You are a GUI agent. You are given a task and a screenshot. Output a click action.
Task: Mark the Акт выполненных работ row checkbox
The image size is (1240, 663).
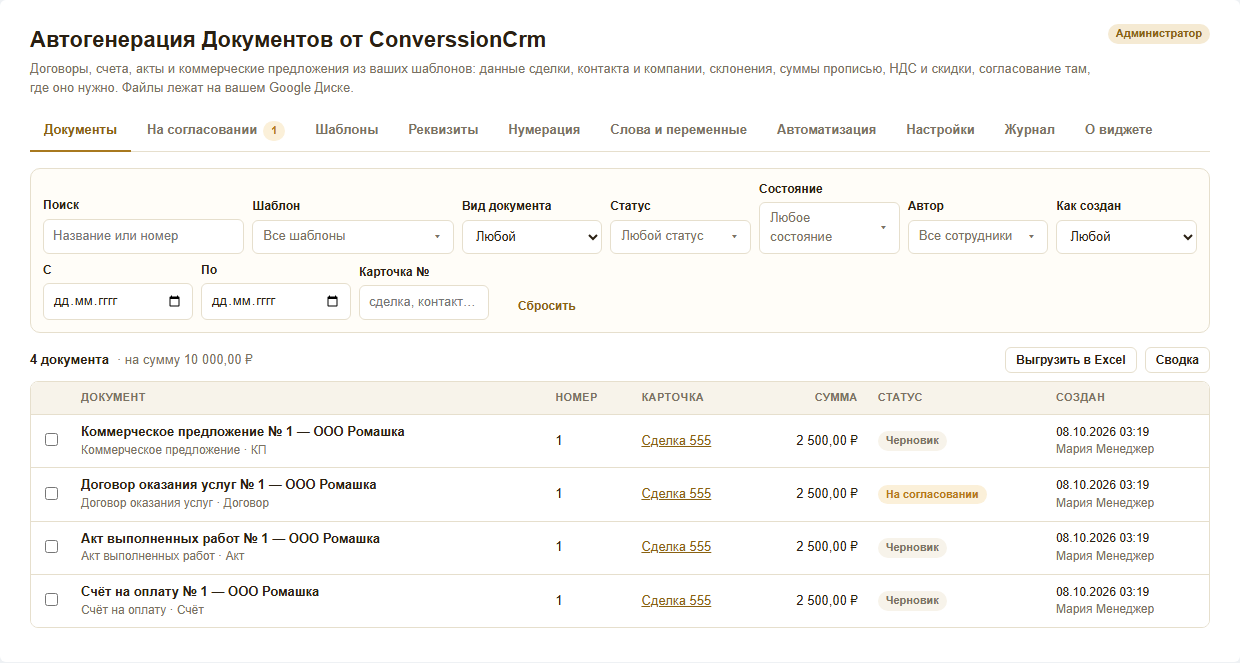pyautogui.click(x=52, y=546)
